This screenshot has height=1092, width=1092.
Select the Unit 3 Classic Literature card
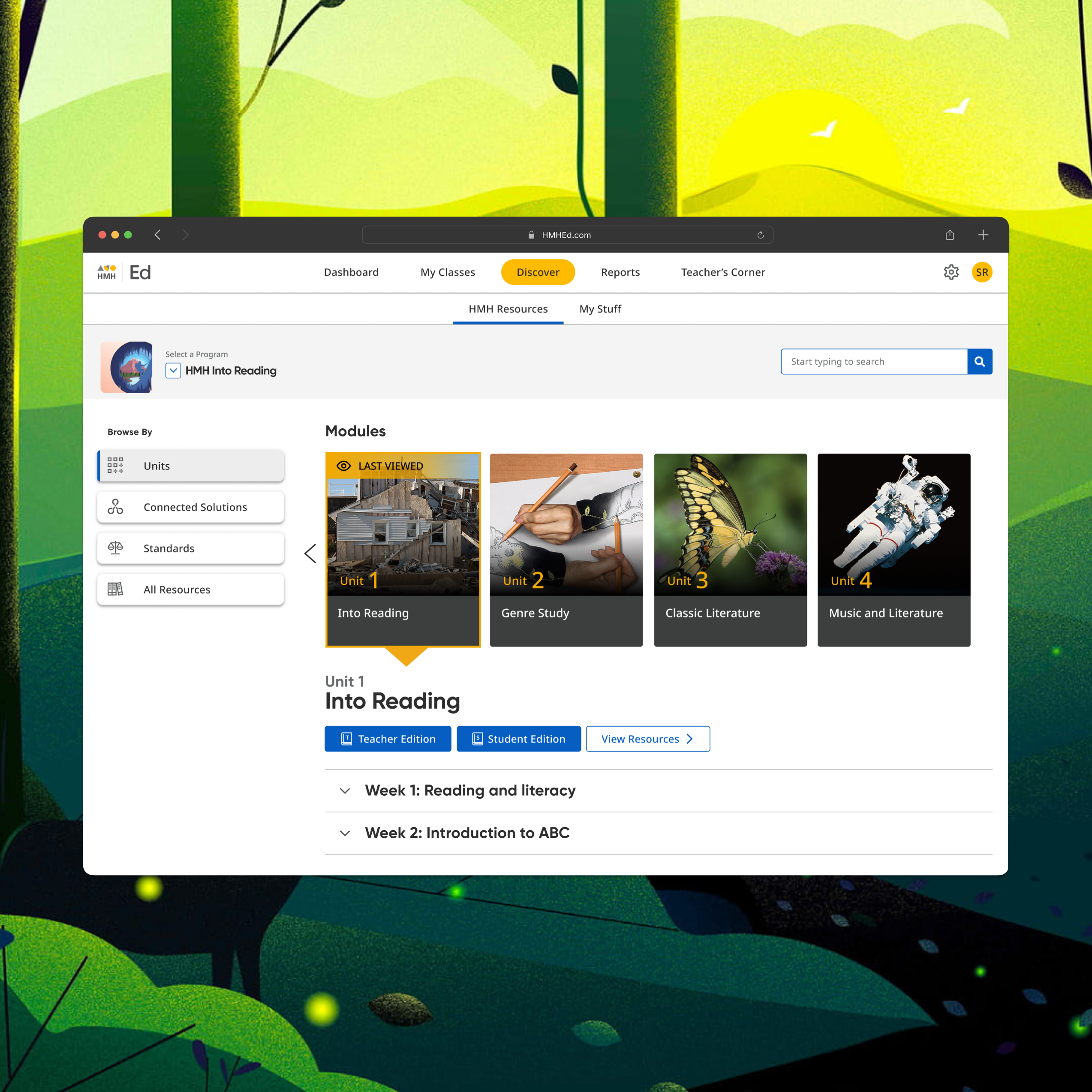click(x=730, y=550)
